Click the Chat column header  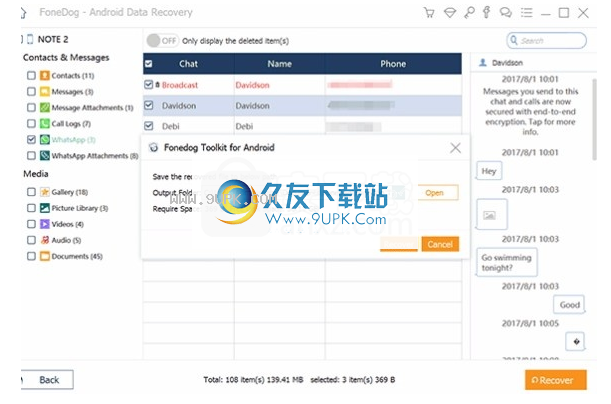click(x=189, y=64)
